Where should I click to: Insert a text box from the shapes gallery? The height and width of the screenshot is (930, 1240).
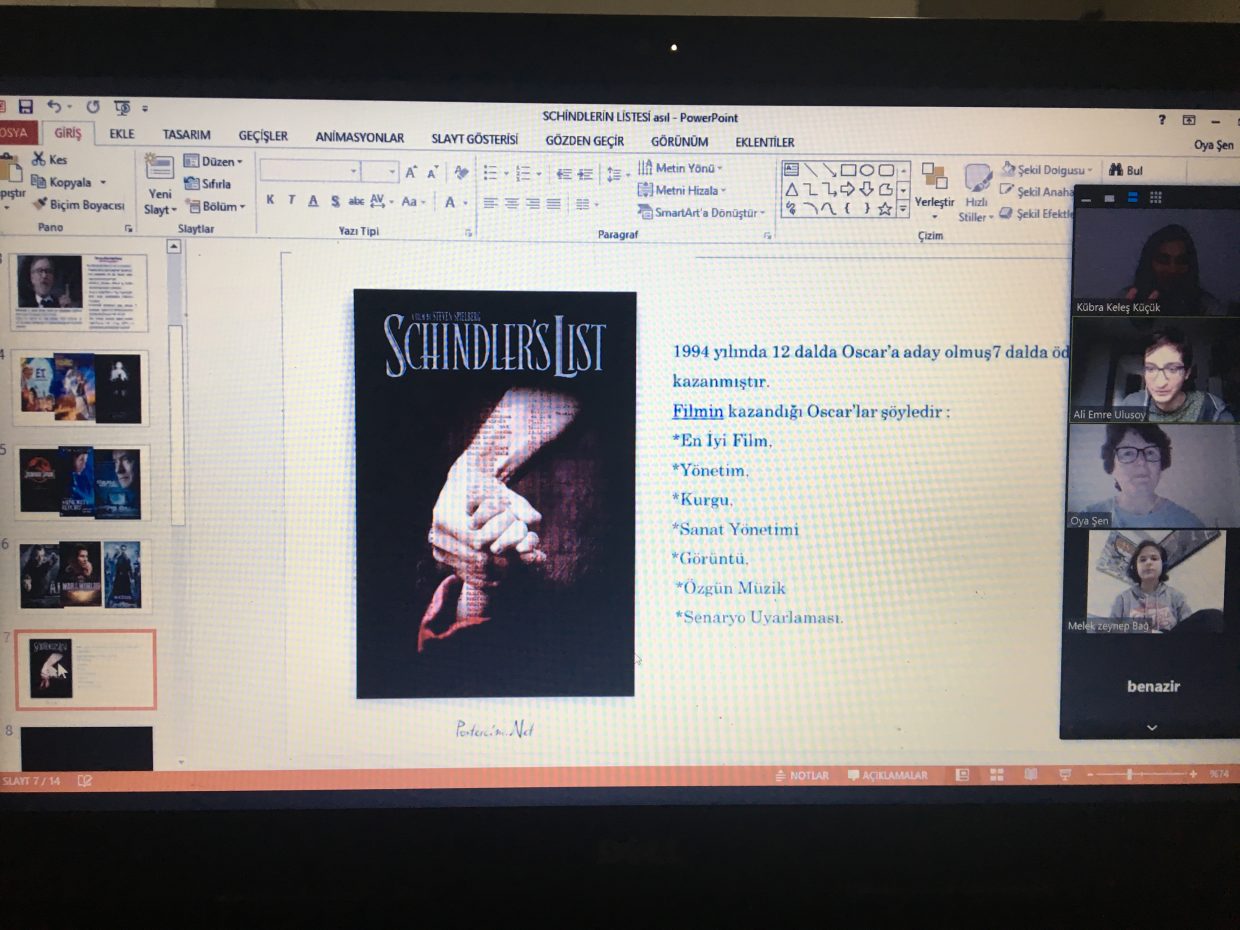pos(792,170)
